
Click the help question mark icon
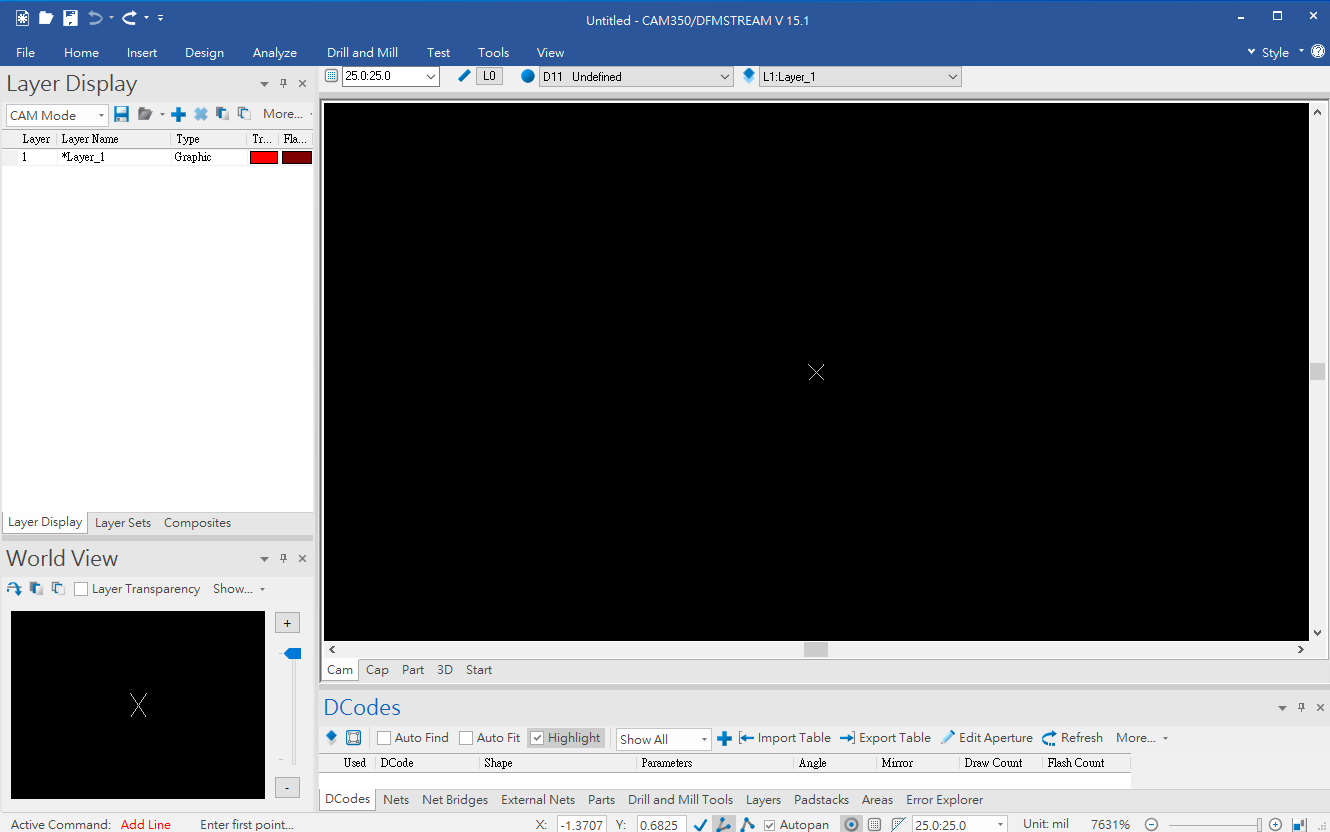pos(1317,52)
